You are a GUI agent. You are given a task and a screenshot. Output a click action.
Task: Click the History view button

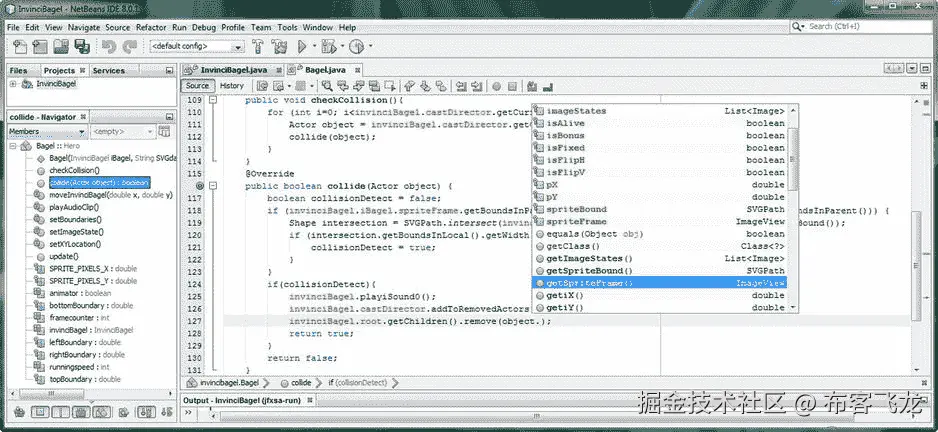point(232,86)
